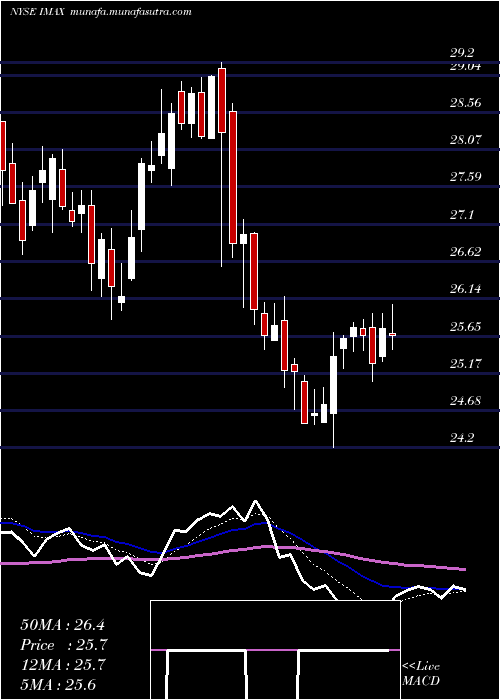The image size is (500, 700).
Task: Click the last small red candle near 25.65
Action: coord(392,334)
